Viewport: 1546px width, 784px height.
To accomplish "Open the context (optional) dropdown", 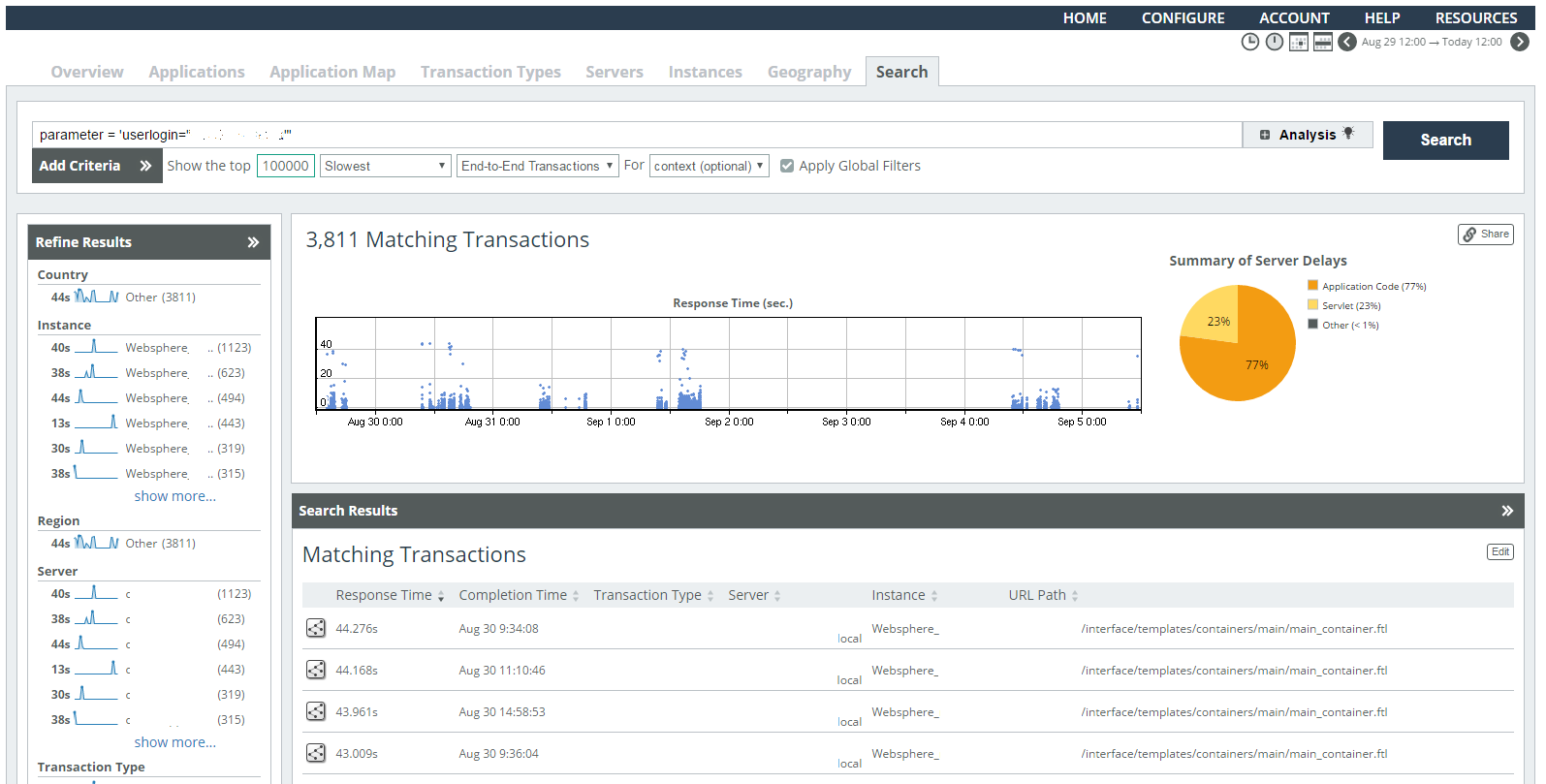I will point(710,166).
